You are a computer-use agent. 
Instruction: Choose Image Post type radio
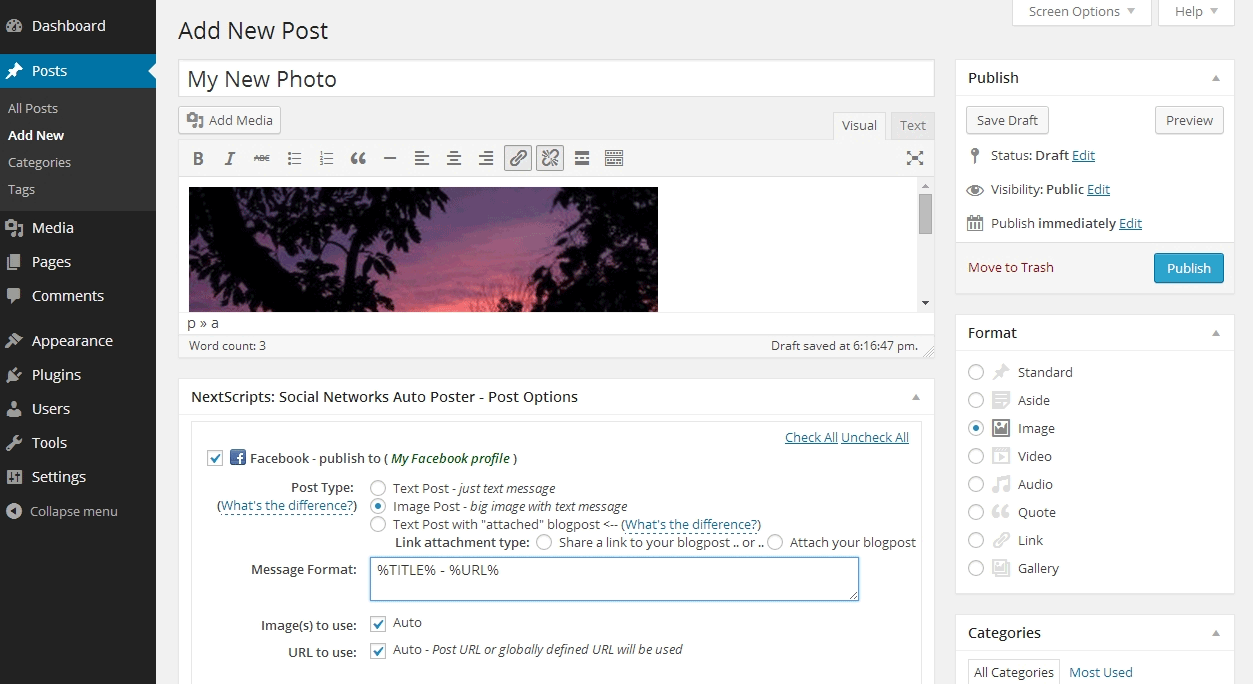click(x=378, y=506)
